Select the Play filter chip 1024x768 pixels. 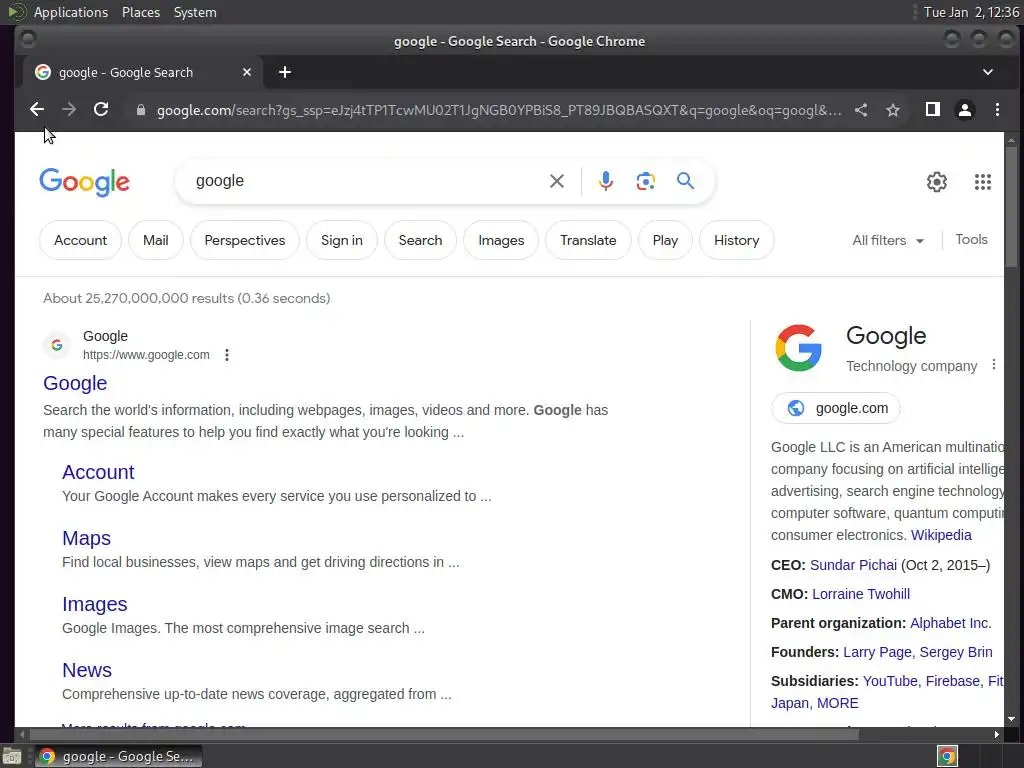(x=665, y=240)
